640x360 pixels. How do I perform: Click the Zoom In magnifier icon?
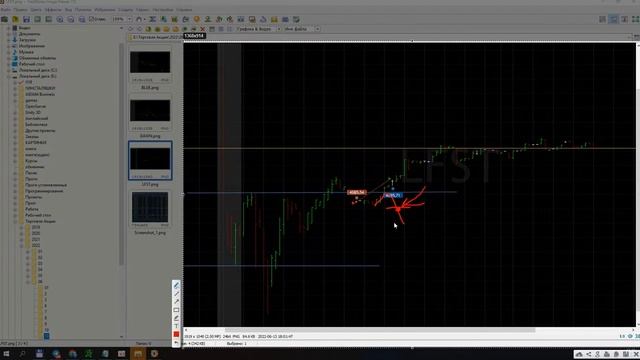point(60,19)
